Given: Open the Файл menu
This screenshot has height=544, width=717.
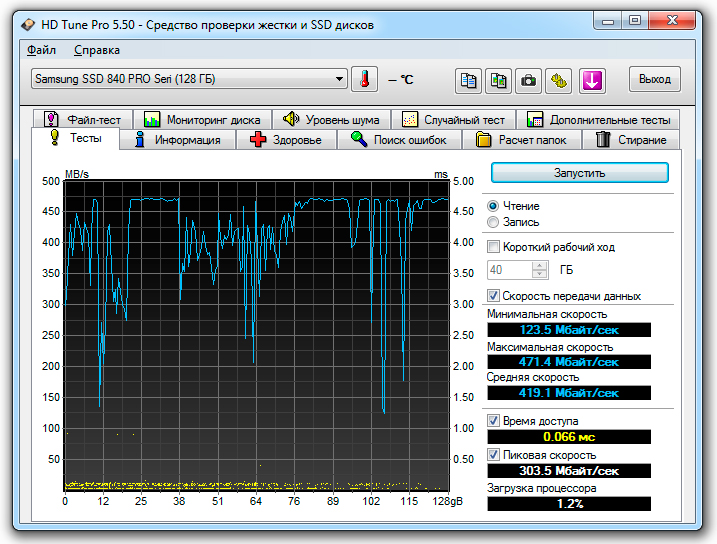Looking at the screenshot, I should click(x=41, y=50).
